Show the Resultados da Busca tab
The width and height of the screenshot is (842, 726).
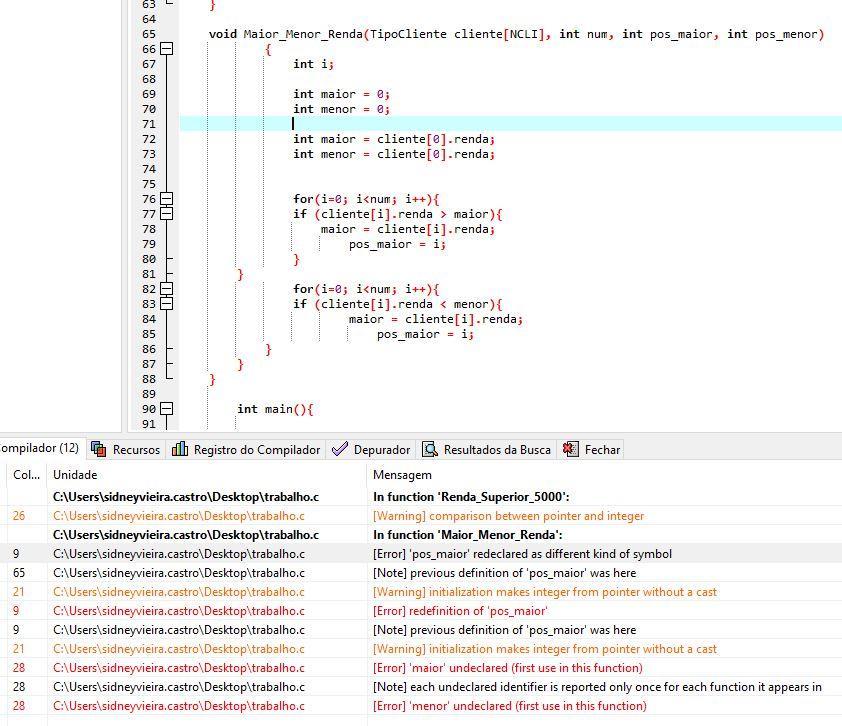click(x=487, y=449)
